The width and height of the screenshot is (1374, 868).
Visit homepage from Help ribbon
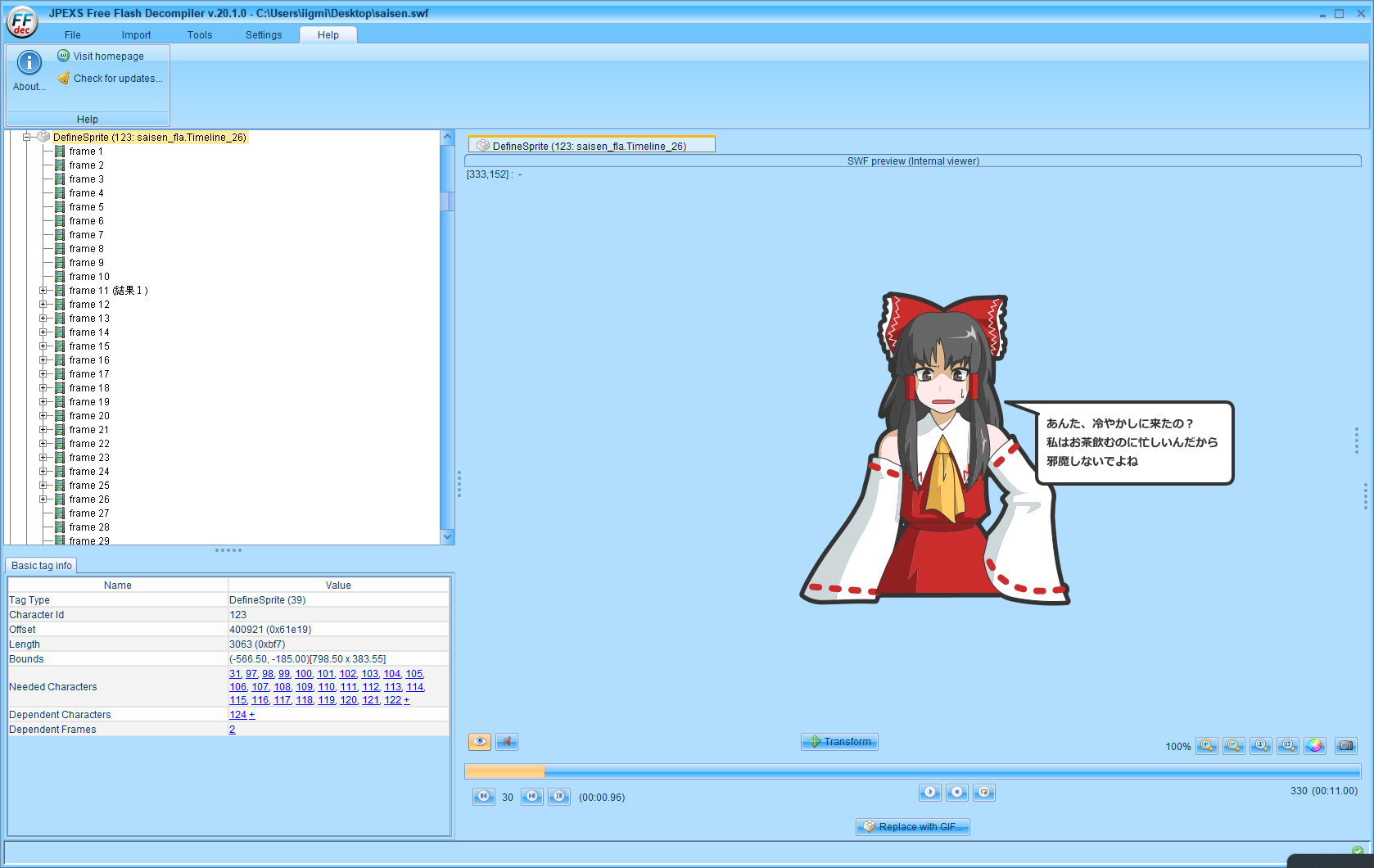101,57
